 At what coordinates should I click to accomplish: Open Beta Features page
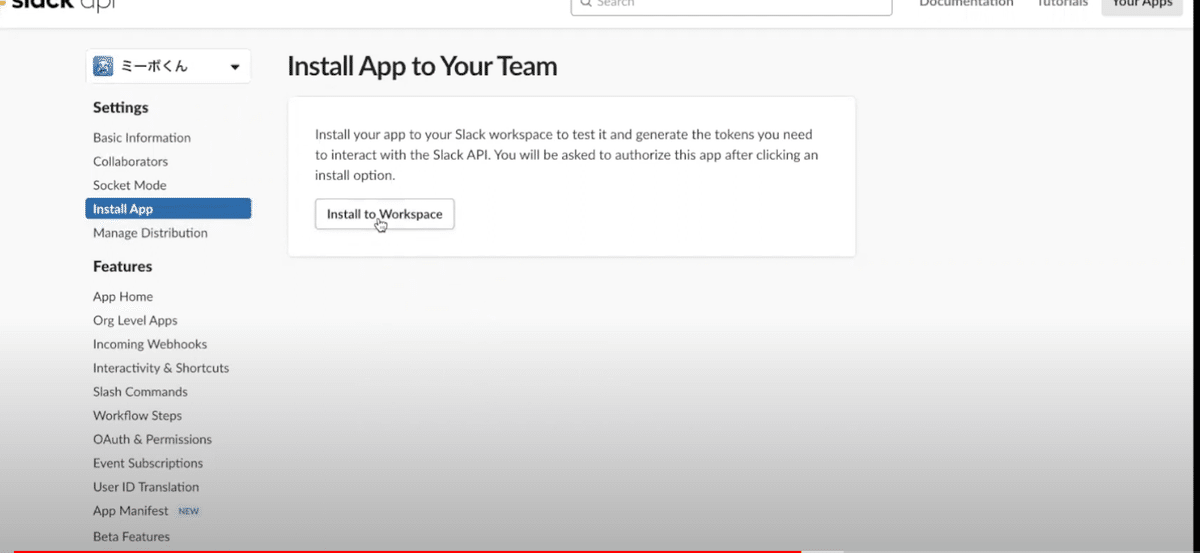coord(131,537)
